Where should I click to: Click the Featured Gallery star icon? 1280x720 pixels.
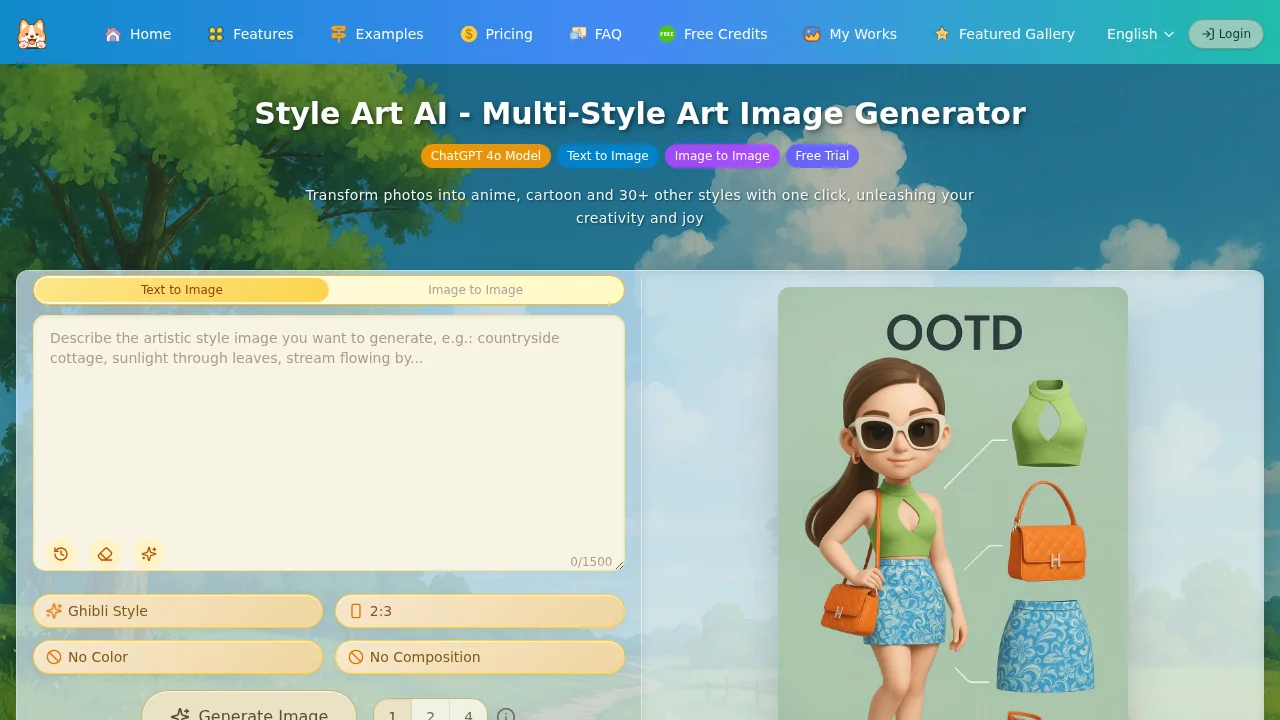click(x=941, y=33)
